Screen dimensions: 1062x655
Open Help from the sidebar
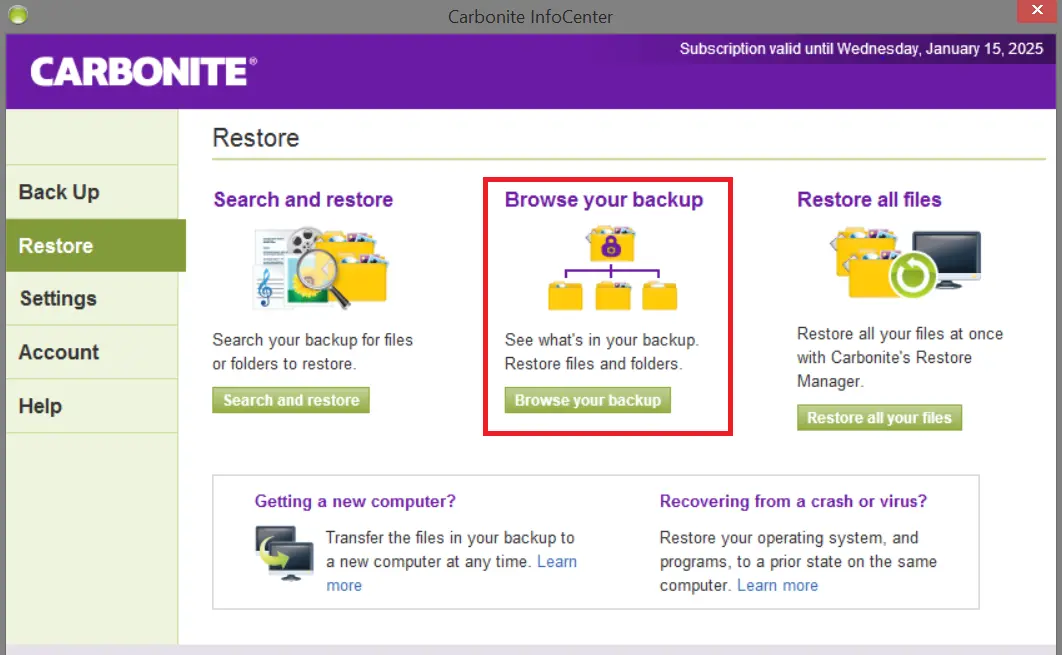pyautogui.click(x=40, y=406)
